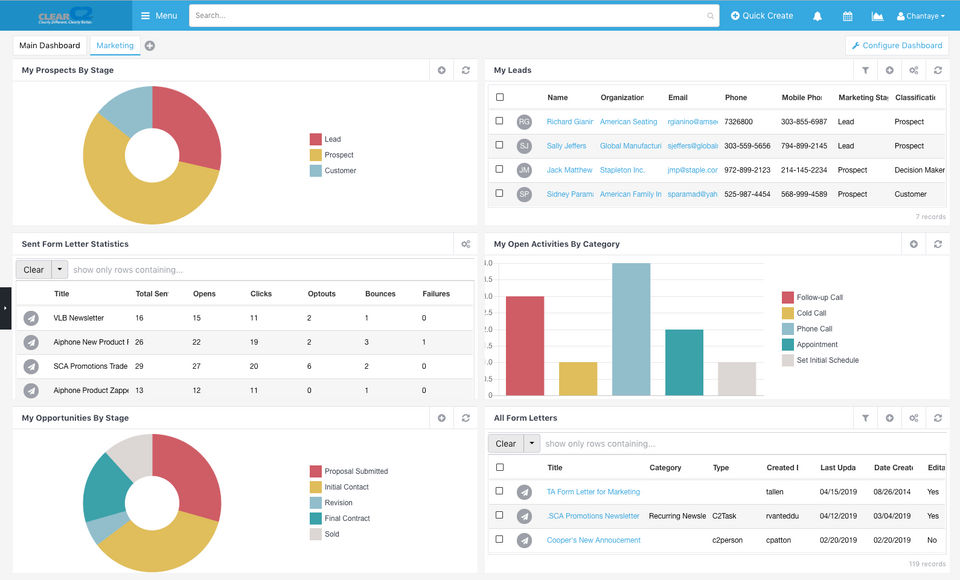This screenshot has width=960, height=580.
Task: Open Clear dropdown arrow in Sent Form Letter Statistics
Action: coord(59,269)
